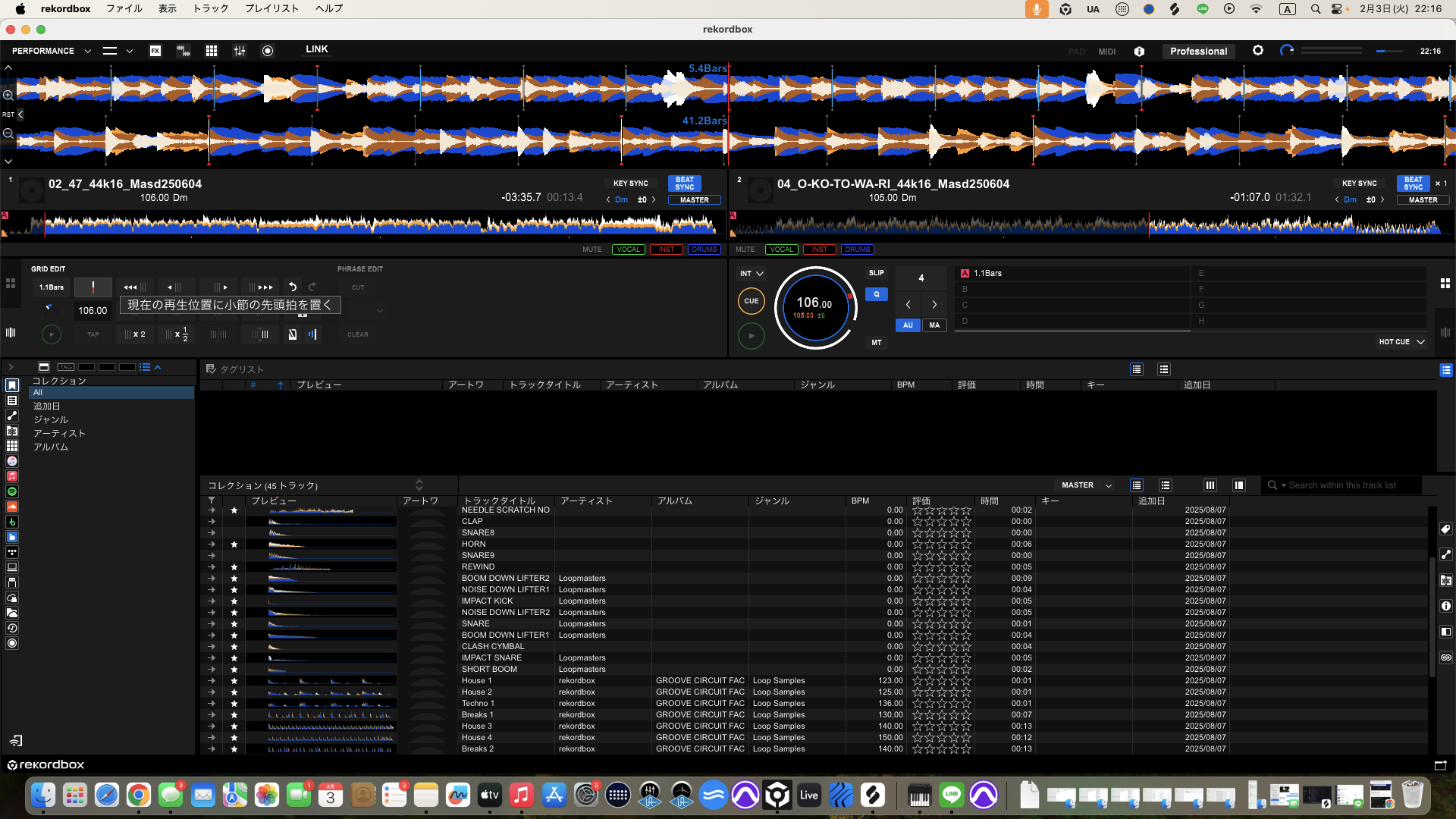The height and width of the screenshot is (819, 1456).
Task: Expand the HOT CUE dropdown
Action: 1401,342
